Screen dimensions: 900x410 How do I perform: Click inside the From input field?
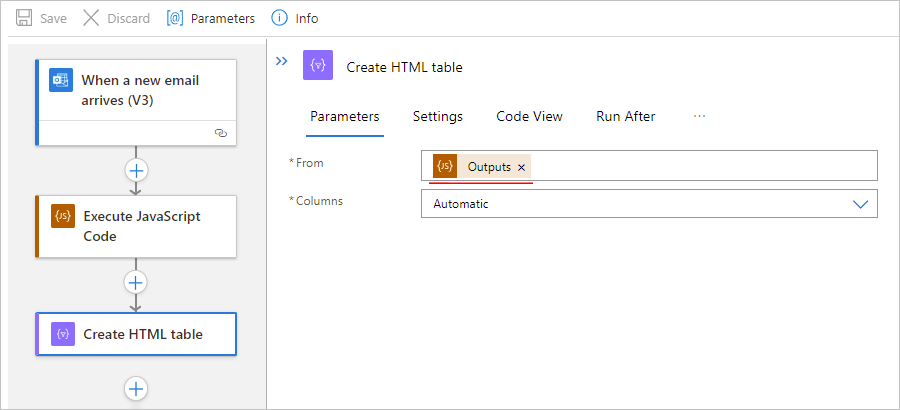pyautogui.click(x=700, y=166)
